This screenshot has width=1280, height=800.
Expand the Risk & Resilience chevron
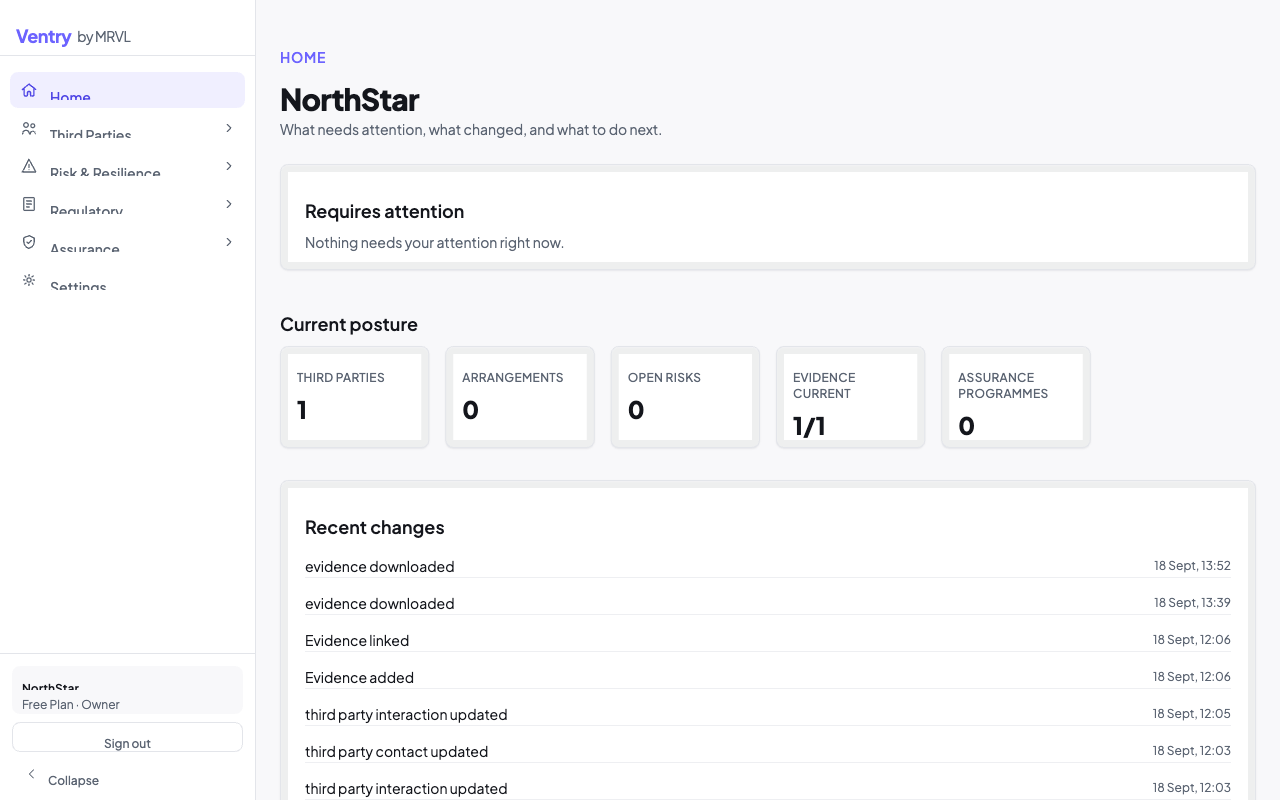pos(229,166)
